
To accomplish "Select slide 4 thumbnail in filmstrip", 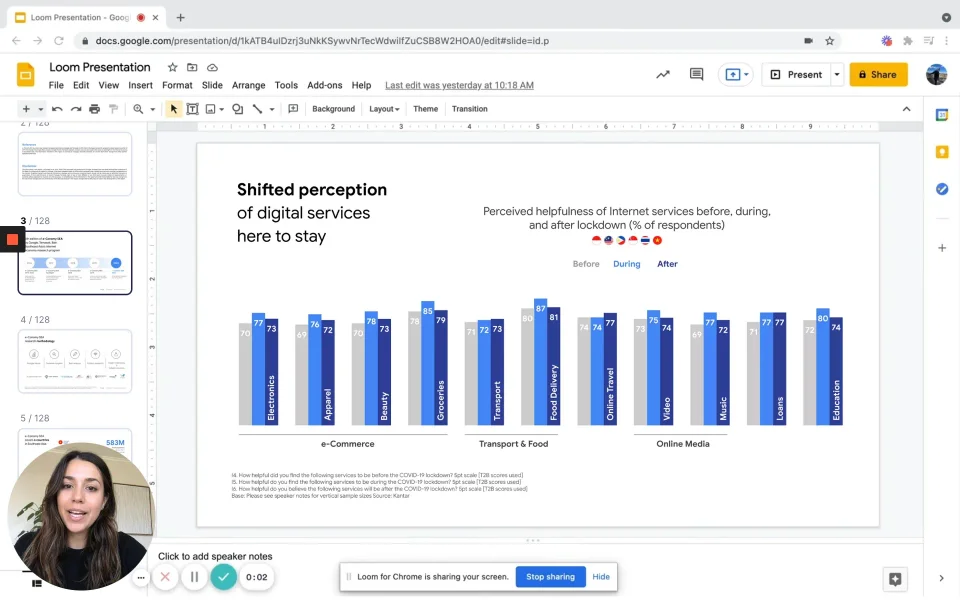I will tap(75, 361).
